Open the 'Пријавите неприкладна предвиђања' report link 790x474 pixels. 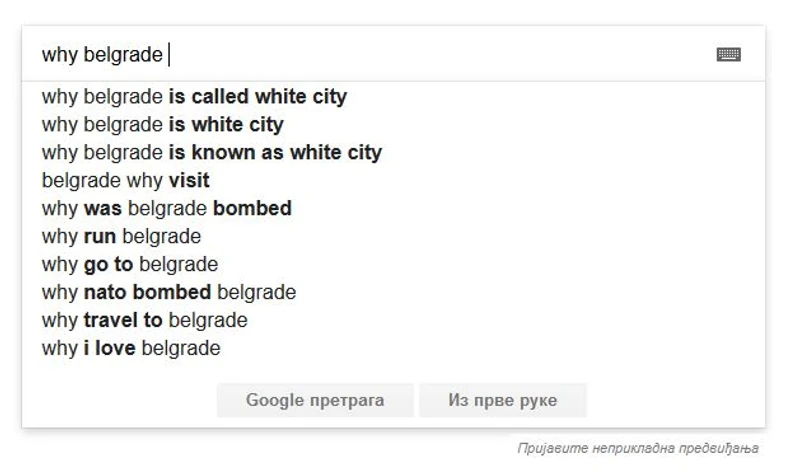click(638, 448)
